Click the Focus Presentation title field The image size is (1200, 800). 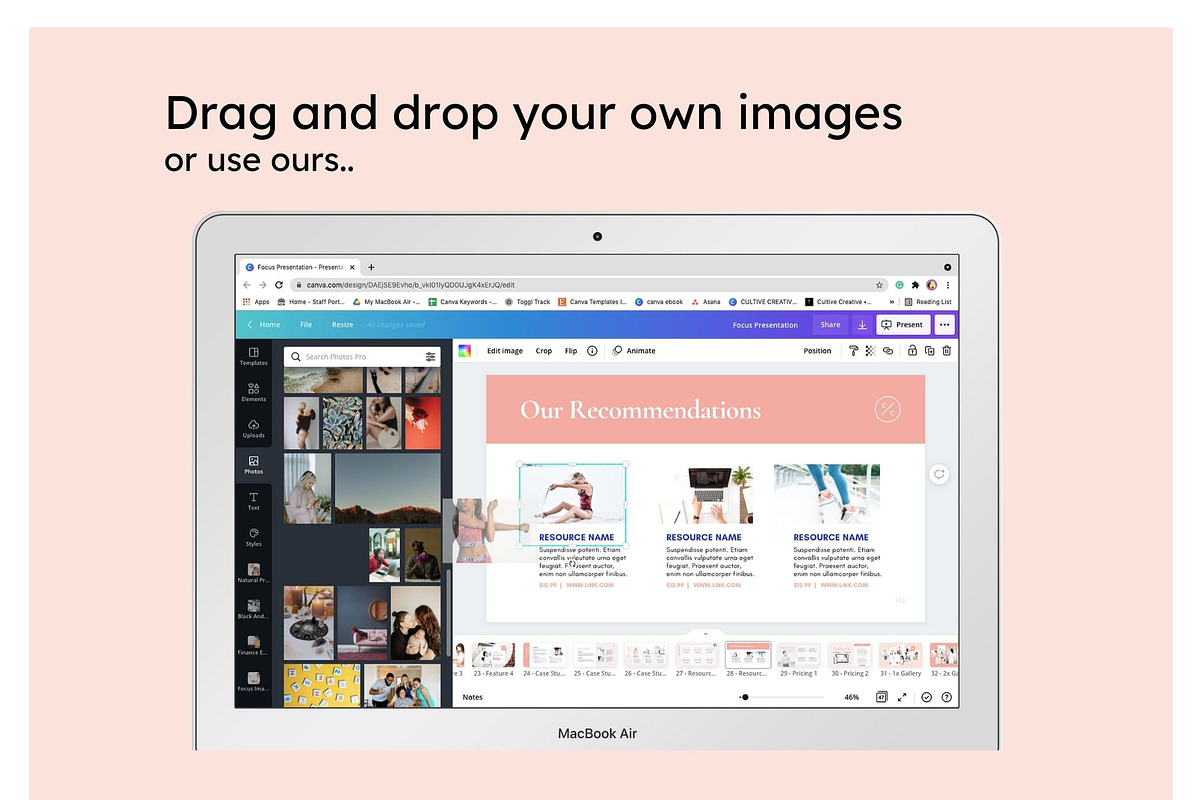tap(765, 325)
